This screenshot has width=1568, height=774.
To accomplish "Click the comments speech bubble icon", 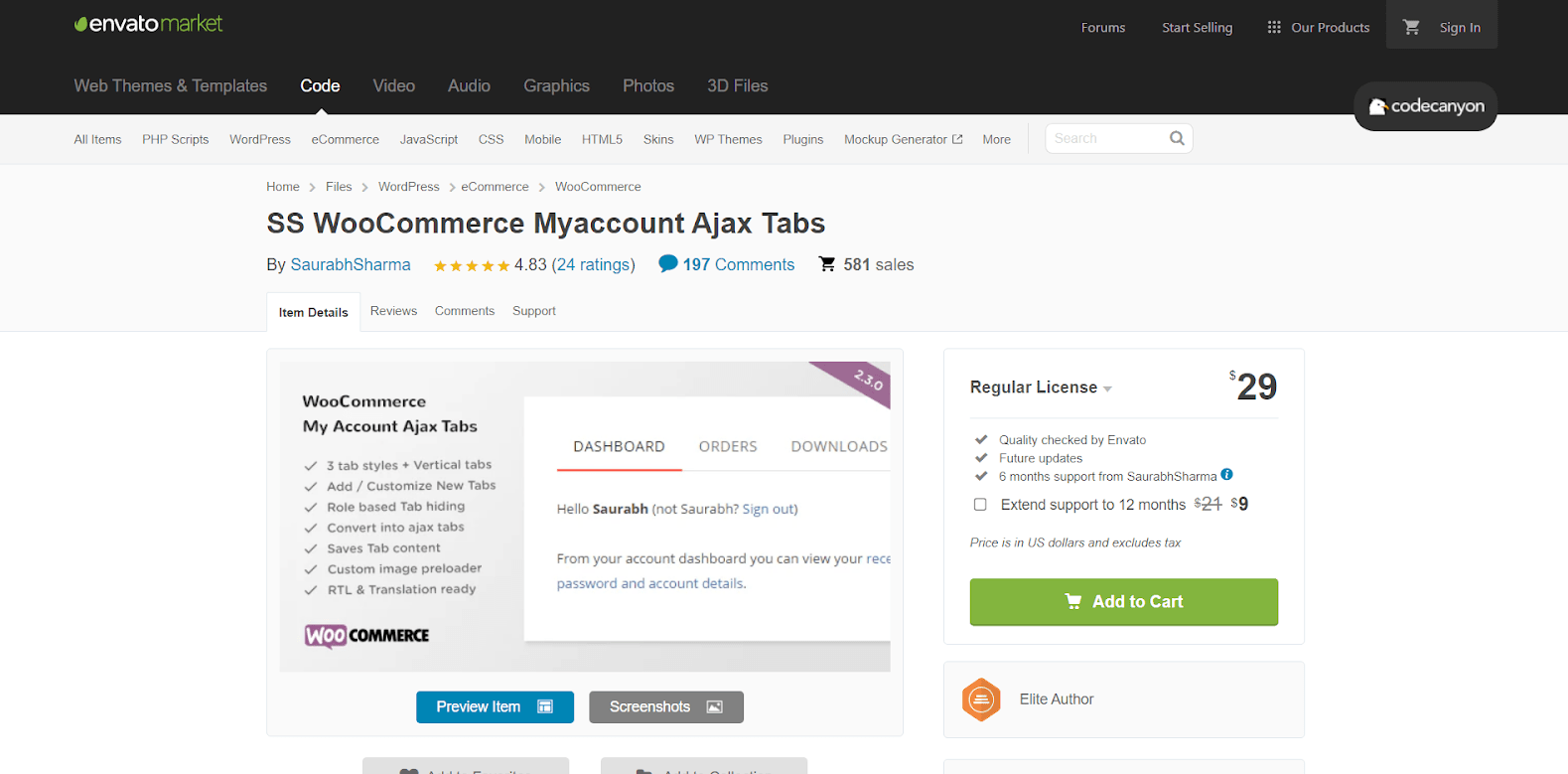I will [x=668, y=263].
